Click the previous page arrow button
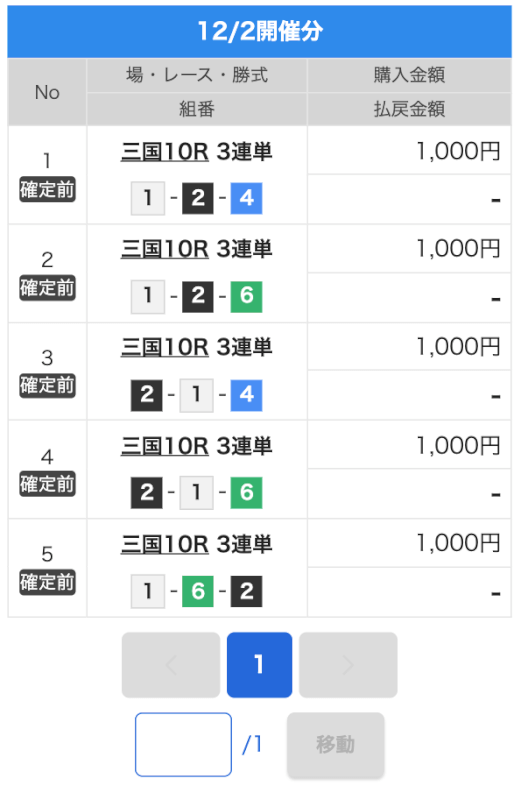 (x=171, y=665)
